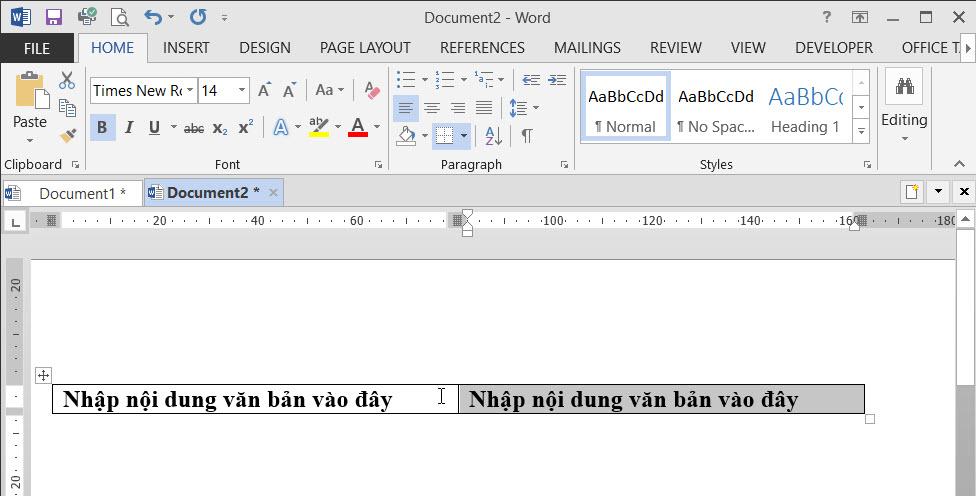Apply yellow text highlight color
The height and width of the screenshot is (496, 976).
point(319,128)
